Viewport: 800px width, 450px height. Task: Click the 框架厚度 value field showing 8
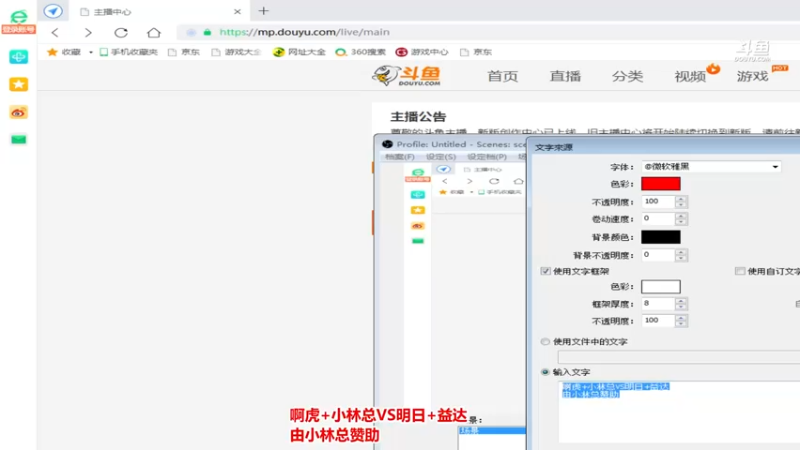tap(658, 304)
